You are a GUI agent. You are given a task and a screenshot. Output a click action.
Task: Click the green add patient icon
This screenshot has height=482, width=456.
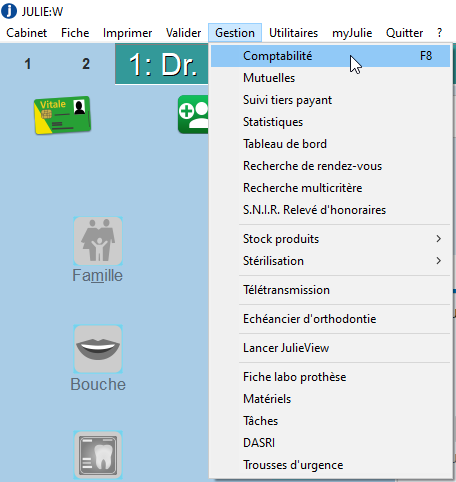(x=193, y=114)
